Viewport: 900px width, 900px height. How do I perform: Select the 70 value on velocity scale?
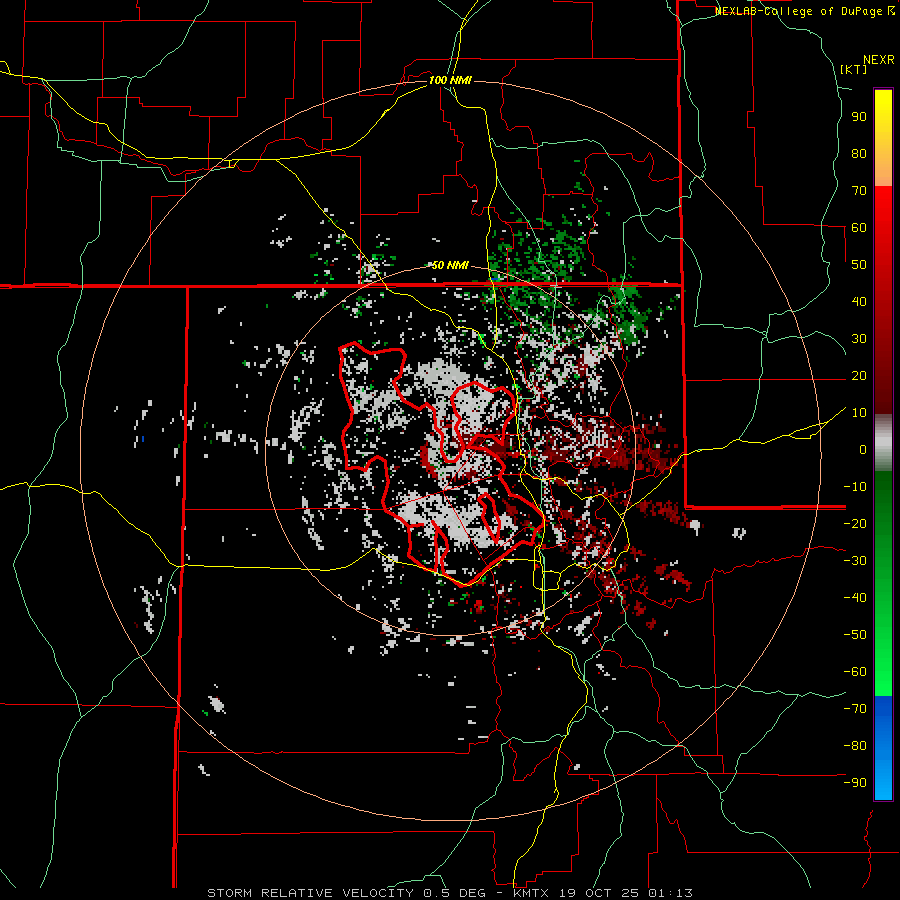[859, 191]
